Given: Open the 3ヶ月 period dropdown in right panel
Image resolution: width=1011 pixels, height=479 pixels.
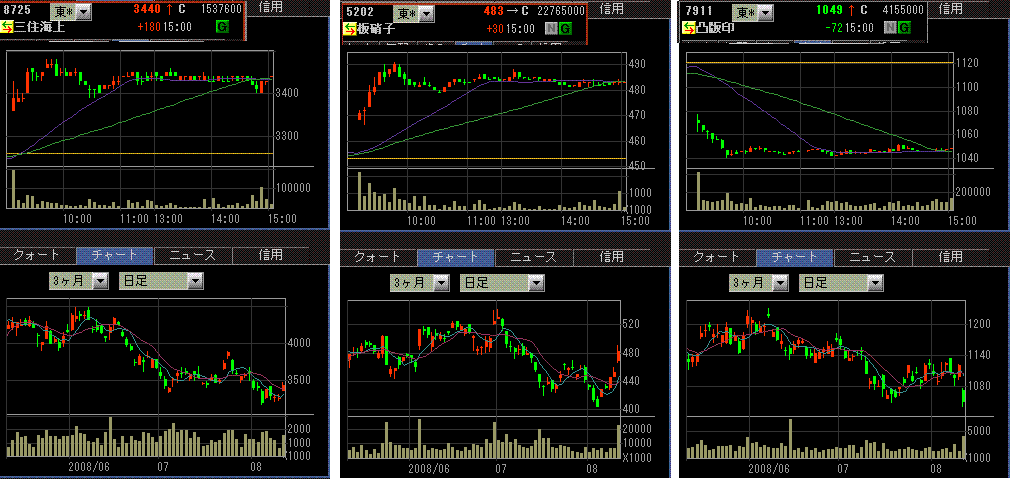Looking at the screenshot, I should (x=759, y=282).
